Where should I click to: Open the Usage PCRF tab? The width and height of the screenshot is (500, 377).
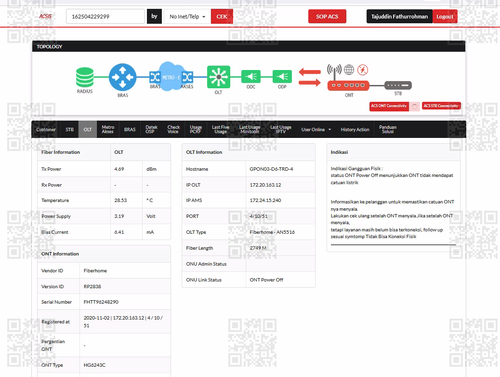(x=195, y=129)
